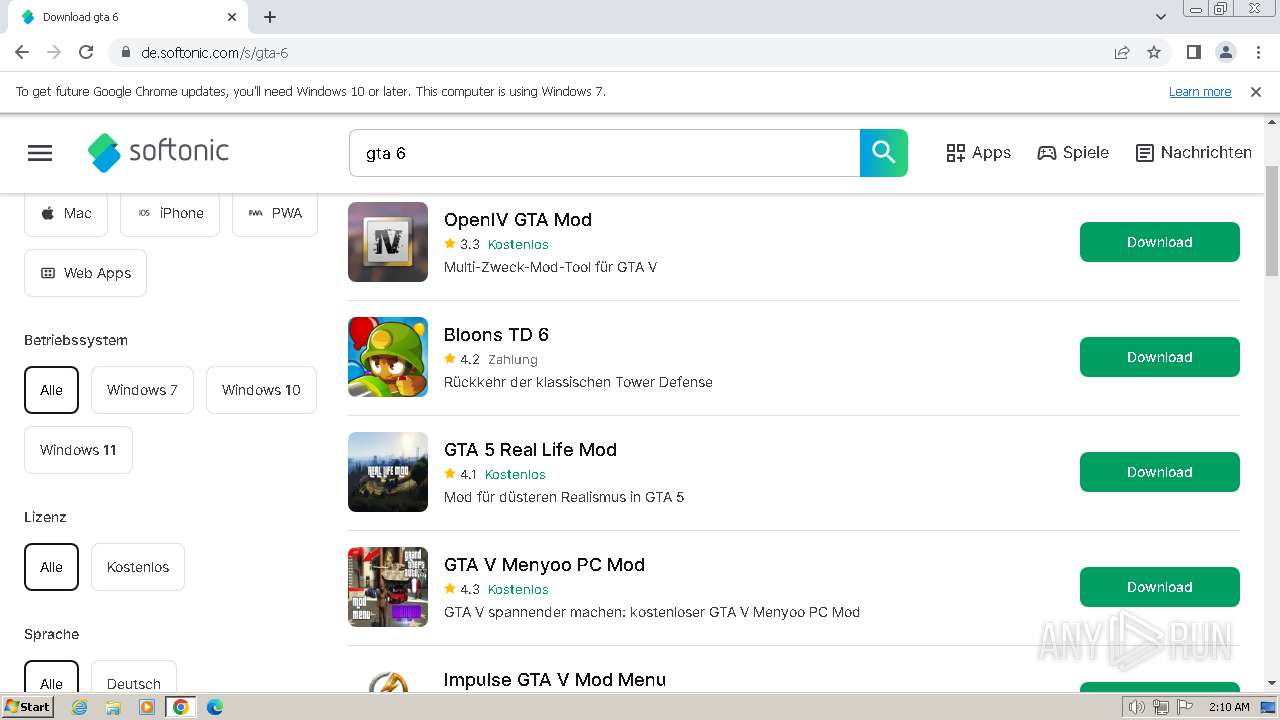Open the Spiele section
Image resolution: width=1280 pixels, height=720 pixels.
tap(1073, 153)
